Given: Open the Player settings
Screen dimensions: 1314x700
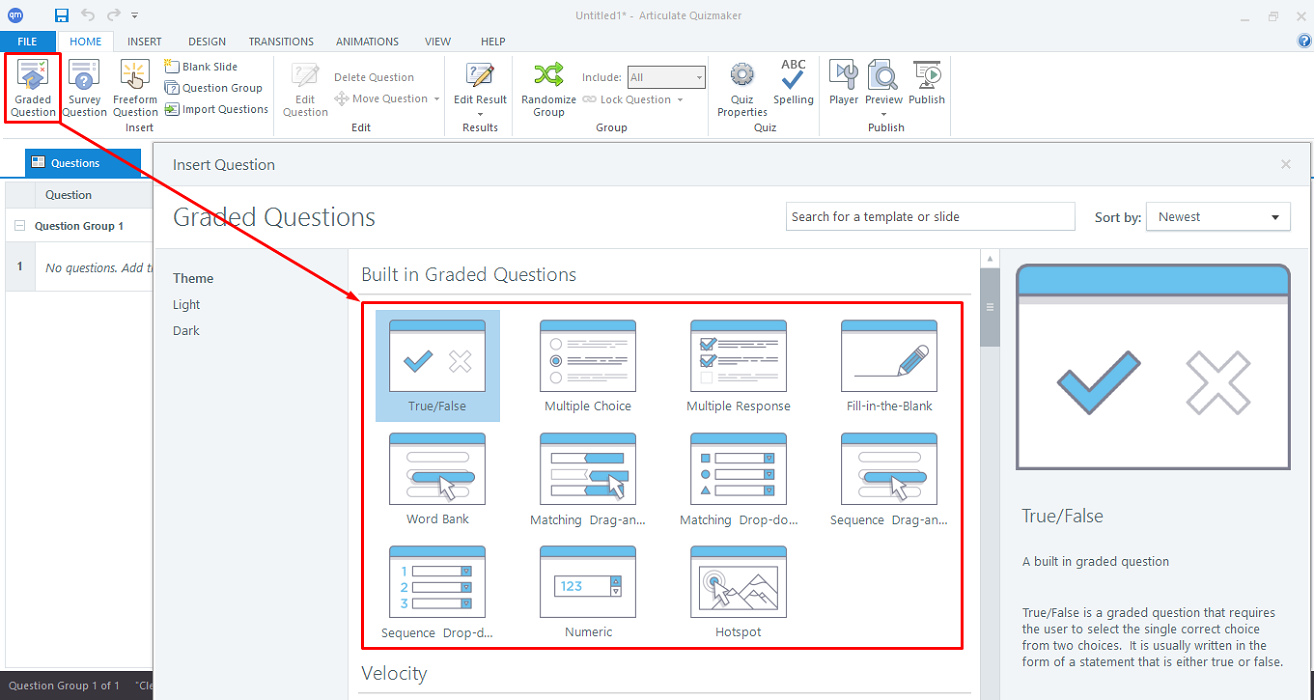Looking at the screenshot, I should [843, 82].
